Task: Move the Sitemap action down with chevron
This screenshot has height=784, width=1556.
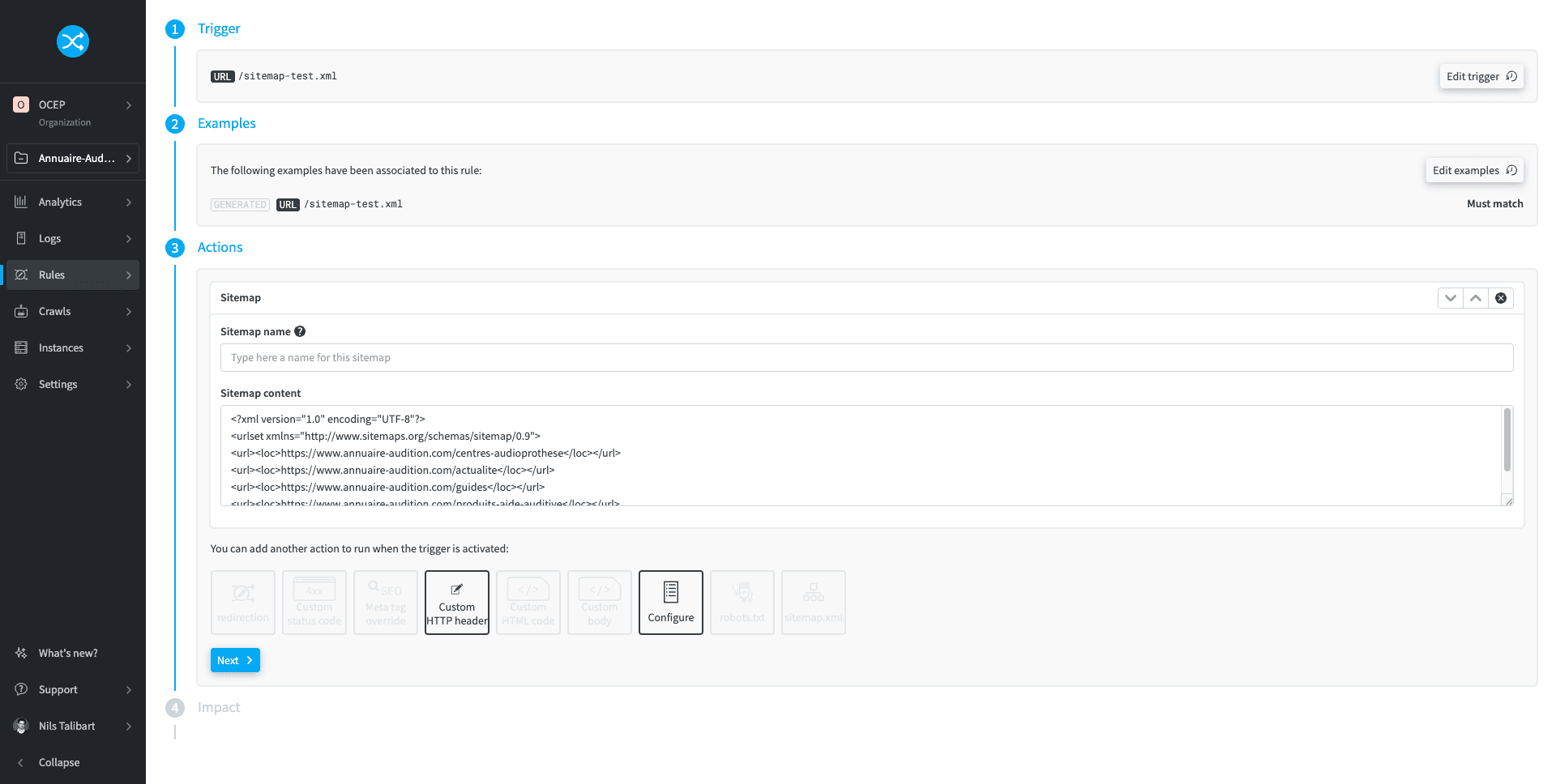Action: (1451, 297)
